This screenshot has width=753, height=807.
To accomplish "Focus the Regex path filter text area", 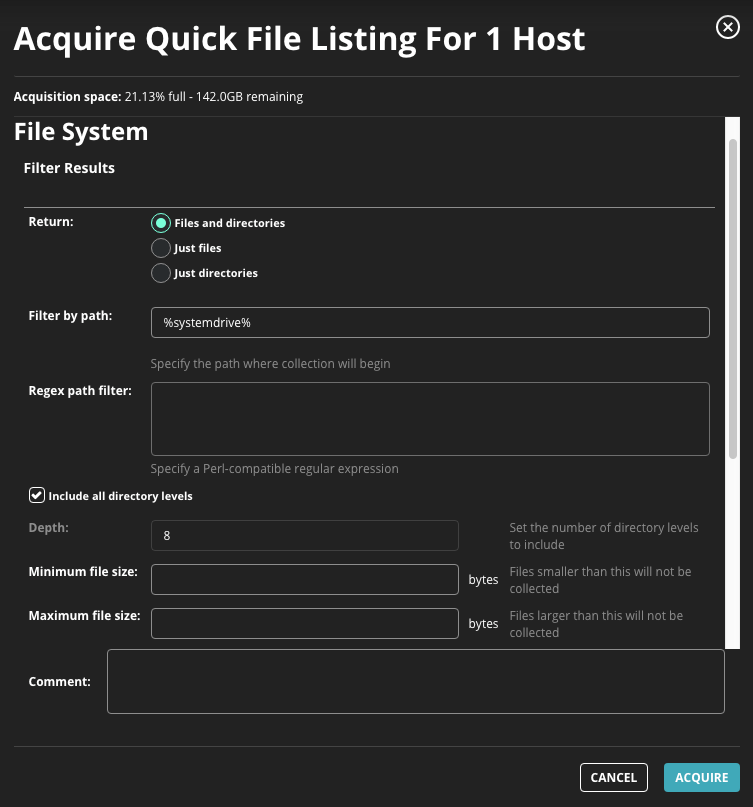I will tap(430, 419).
